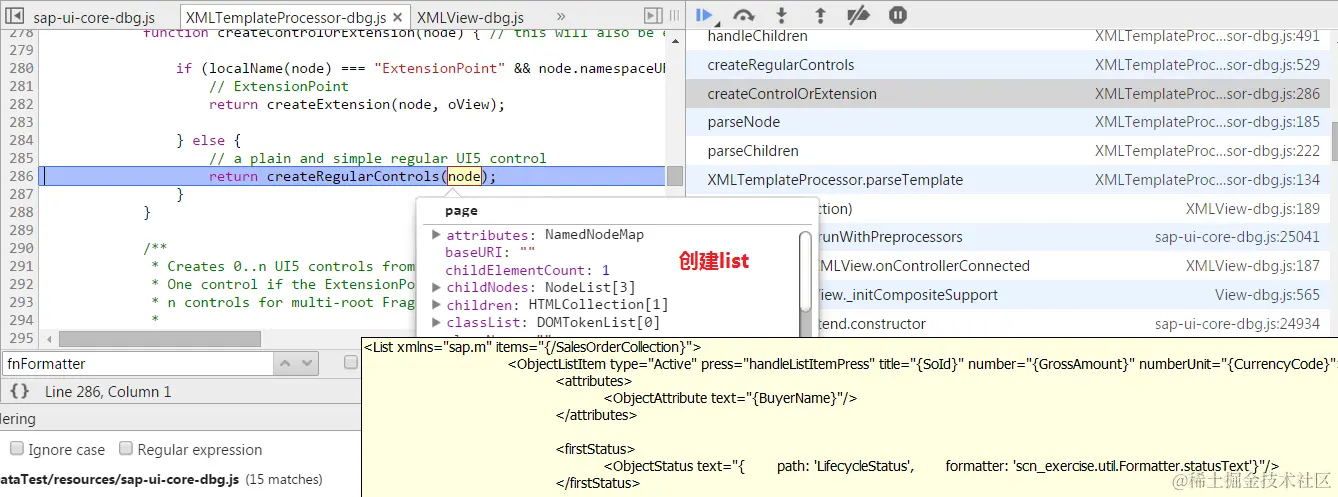
Task: Click line number 281 in the gutter
Action: pos(20,86)
